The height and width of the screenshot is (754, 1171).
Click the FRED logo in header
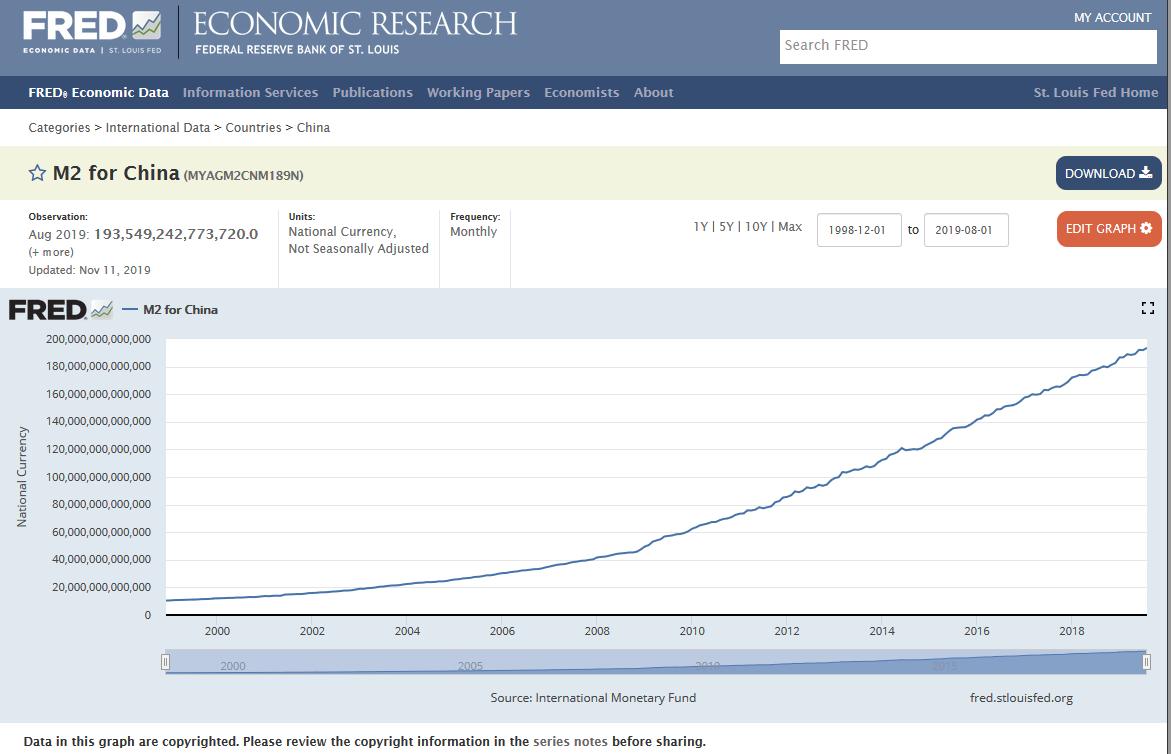pos(91,32)
